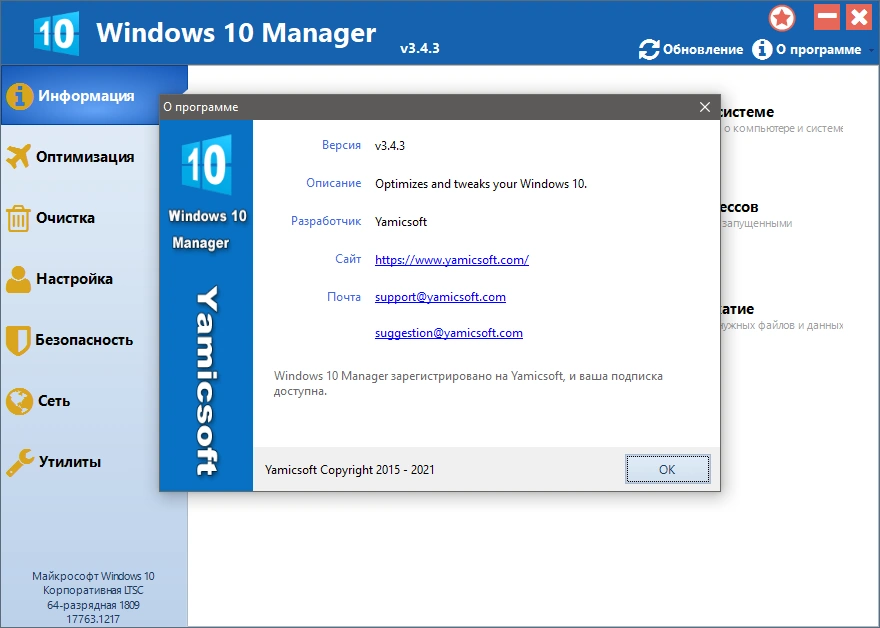Image resolution: width=880 pixels, height=628 pixels.
Task: Click the wrench Утилиты icon
Action: click(20, 462)
